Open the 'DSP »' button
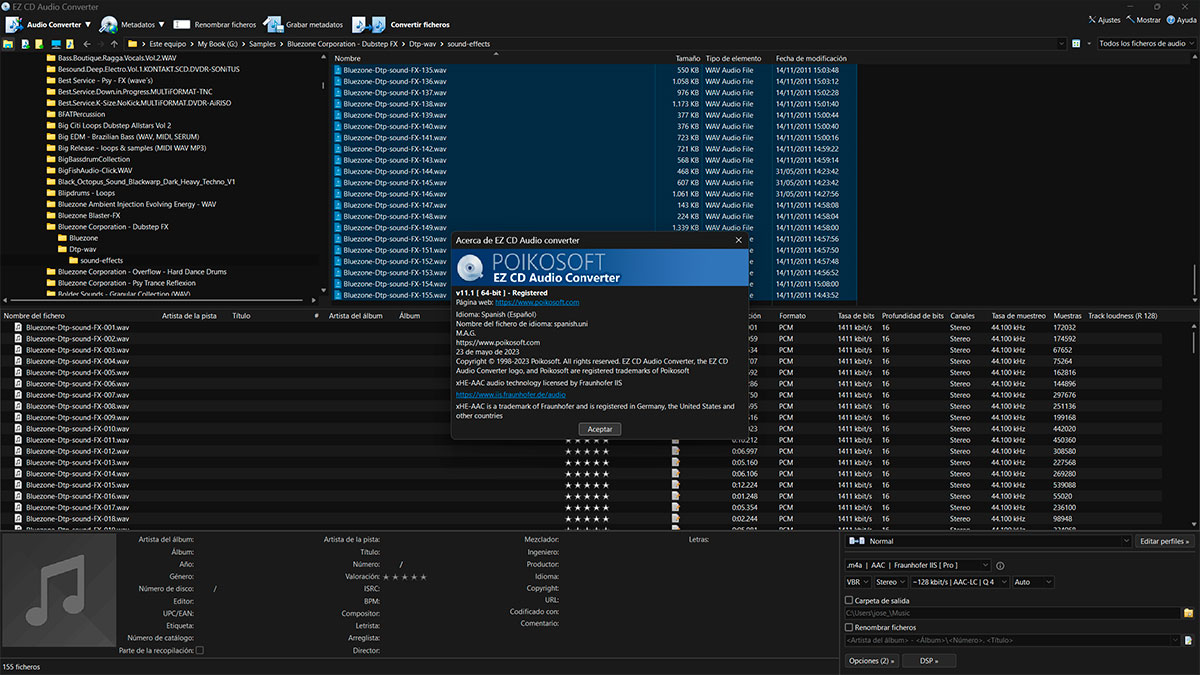 929,661
